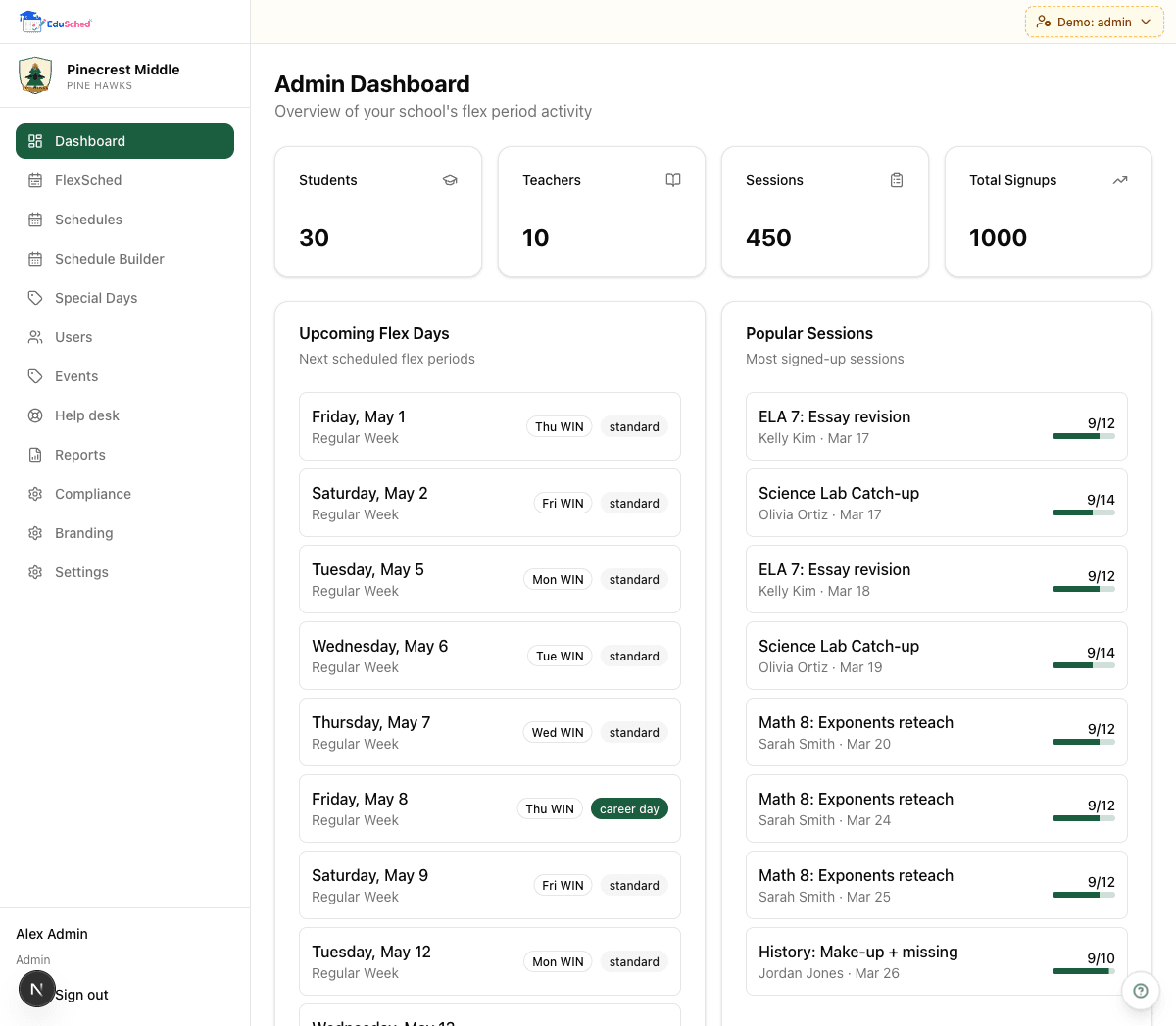Viewport: 1176px width, 1026px height.
Task: Click the Dashboard grid icon
Action: point(35,141)
